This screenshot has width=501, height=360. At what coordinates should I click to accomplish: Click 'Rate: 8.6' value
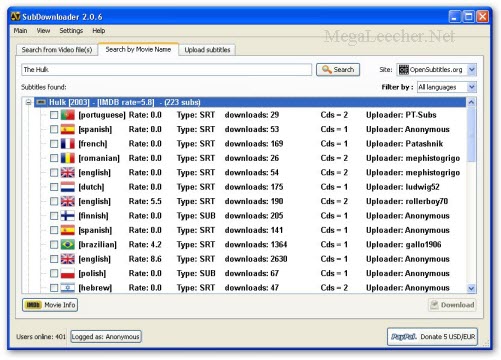click(x=145, y=259)
